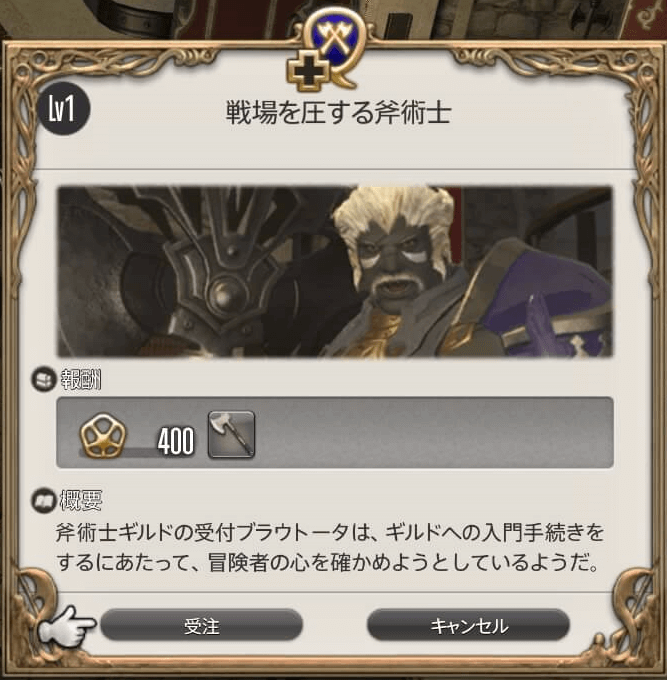This screenshot has width=670, height=680.
Task: Click the quest title 戦場を圧する斧術士
Action: point(339,113)
